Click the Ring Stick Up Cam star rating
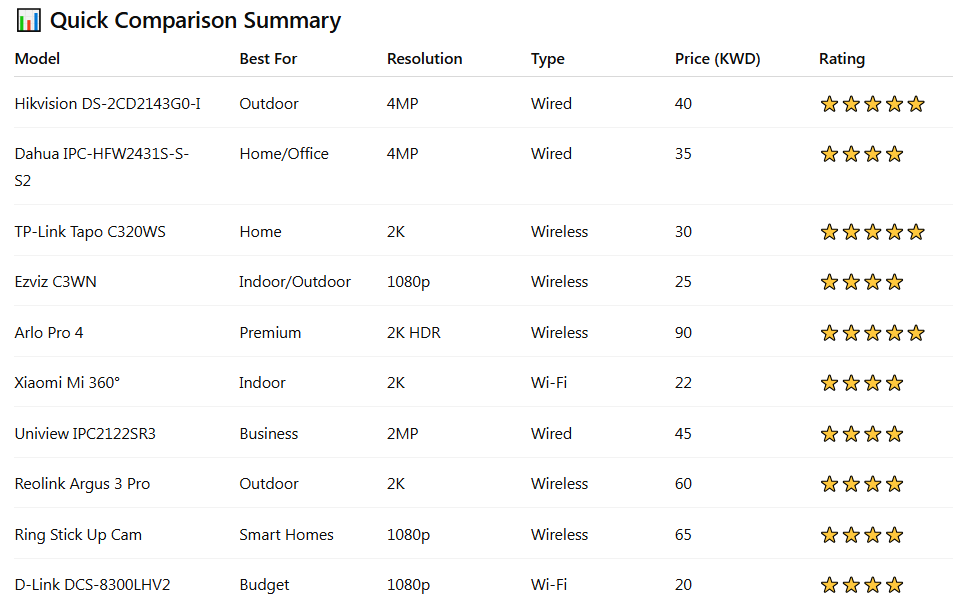Viewport: 953px width, 610px height. coord(861,535)
